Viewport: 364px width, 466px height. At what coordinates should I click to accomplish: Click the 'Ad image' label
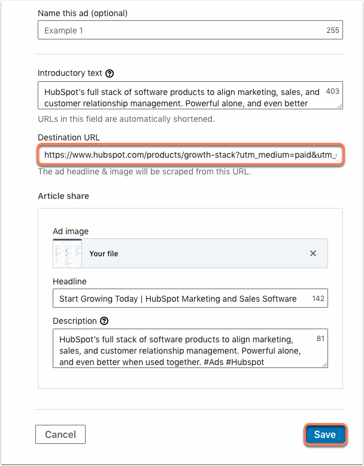coord(71,231)
